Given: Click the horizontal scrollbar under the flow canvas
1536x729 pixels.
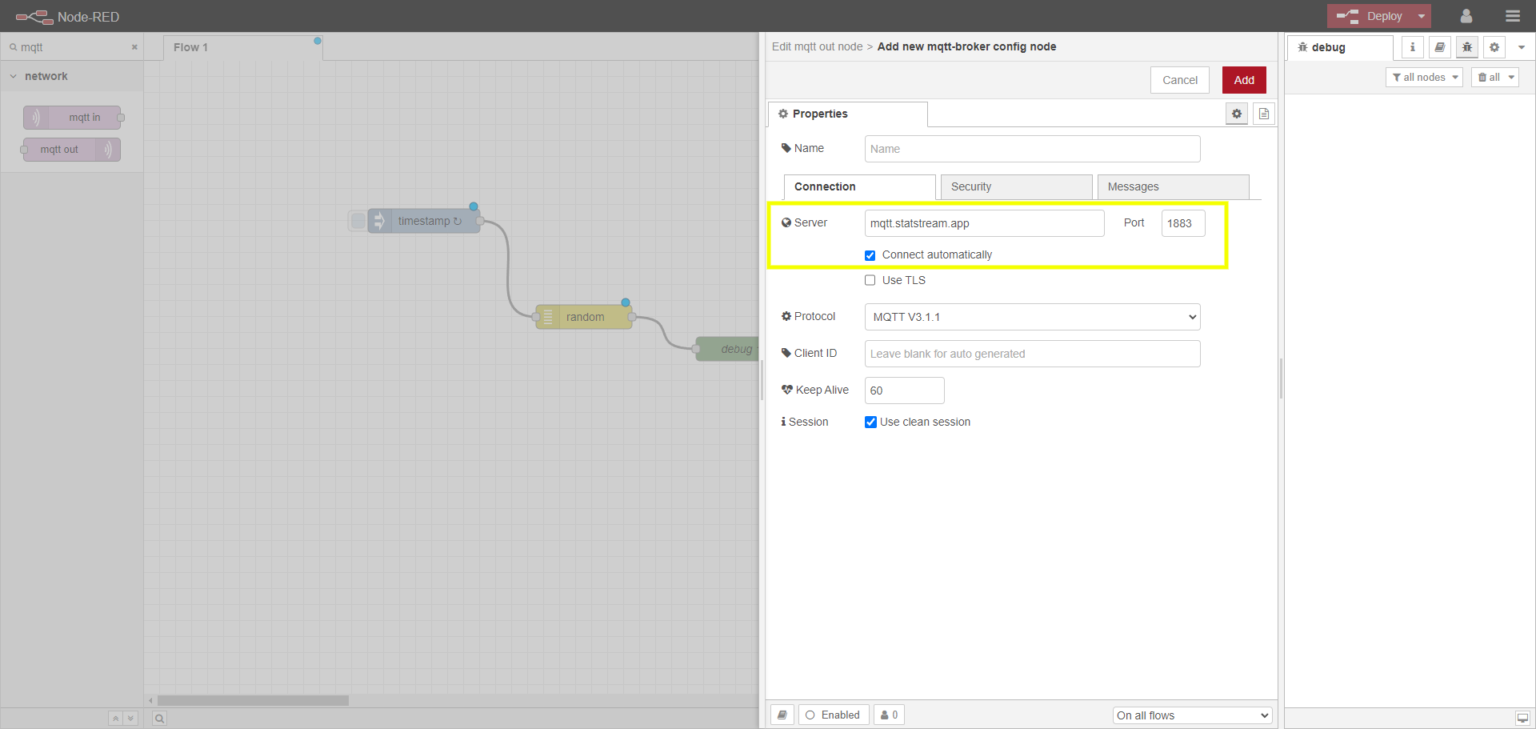Looking at the screenshot, I should click(252, 700).
